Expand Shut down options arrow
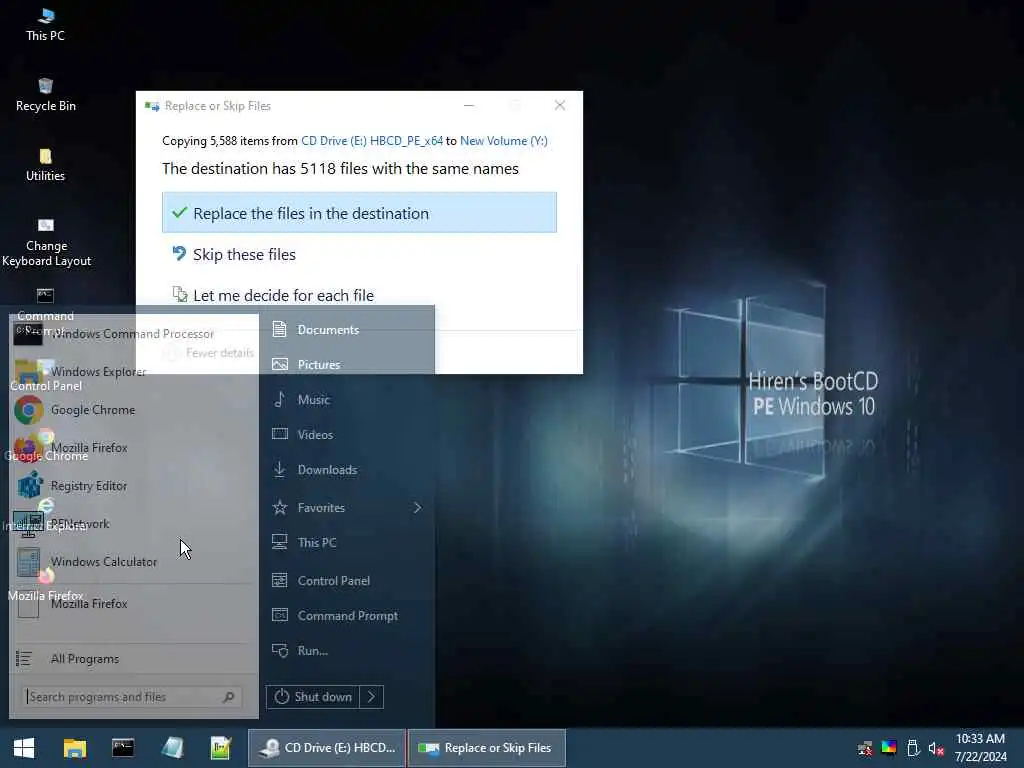This screenshot has height=768, width=1024. point(371,697)
